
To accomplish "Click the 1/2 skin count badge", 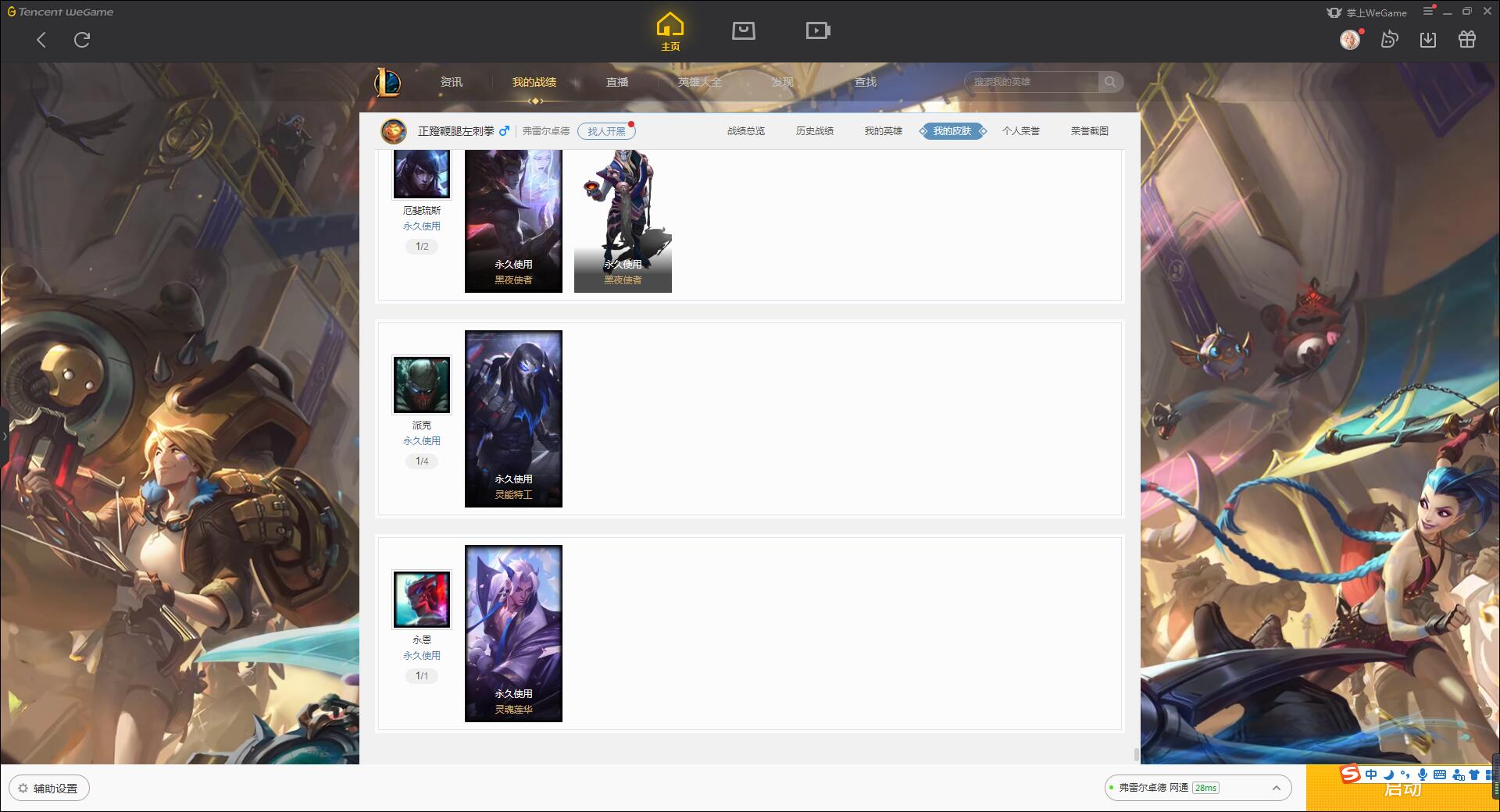I will pos(422,247).
